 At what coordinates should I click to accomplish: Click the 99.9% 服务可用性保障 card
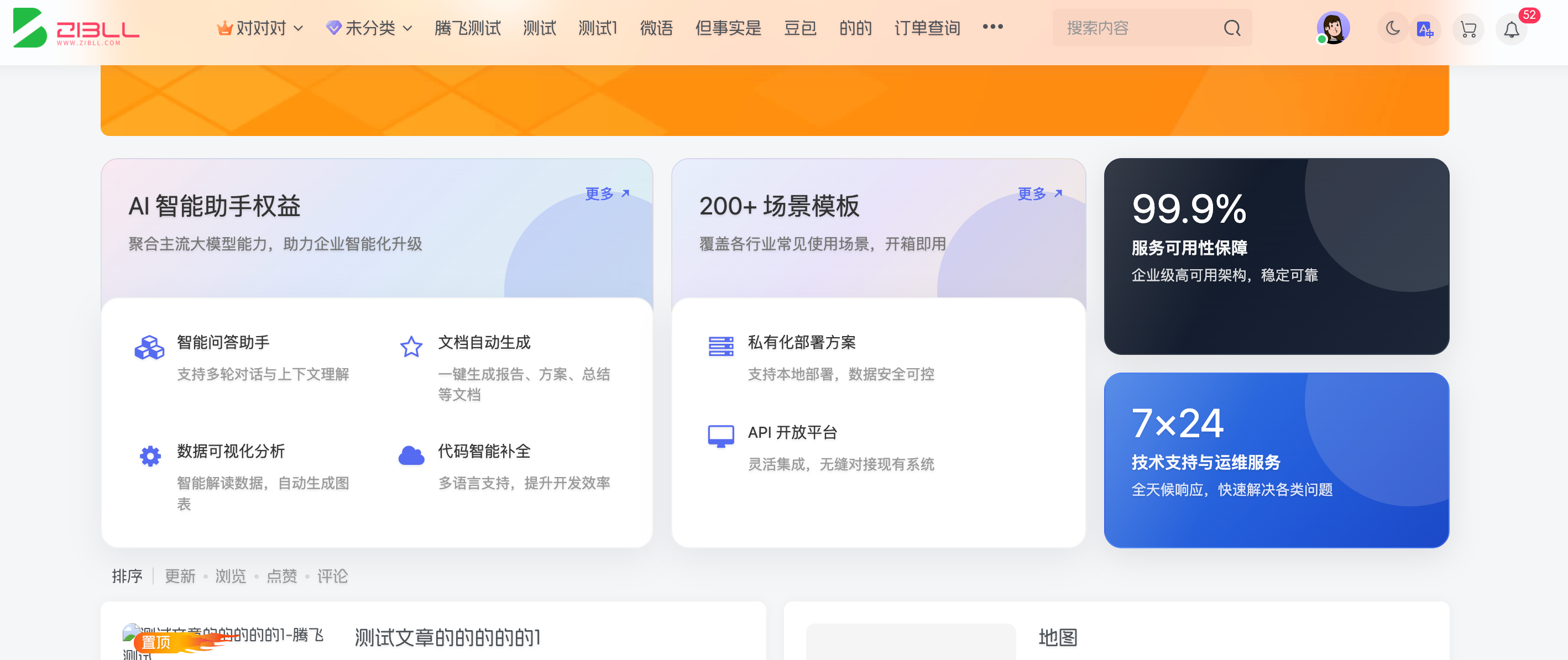click(1276, 256)
